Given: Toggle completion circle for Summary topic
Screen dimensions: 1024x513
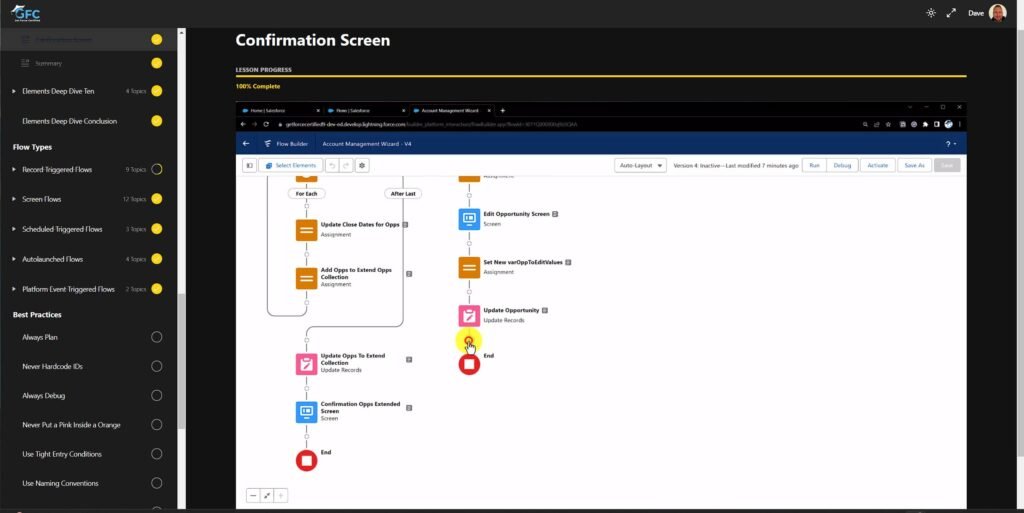Looking at the screenshot, I should [157, 63].
